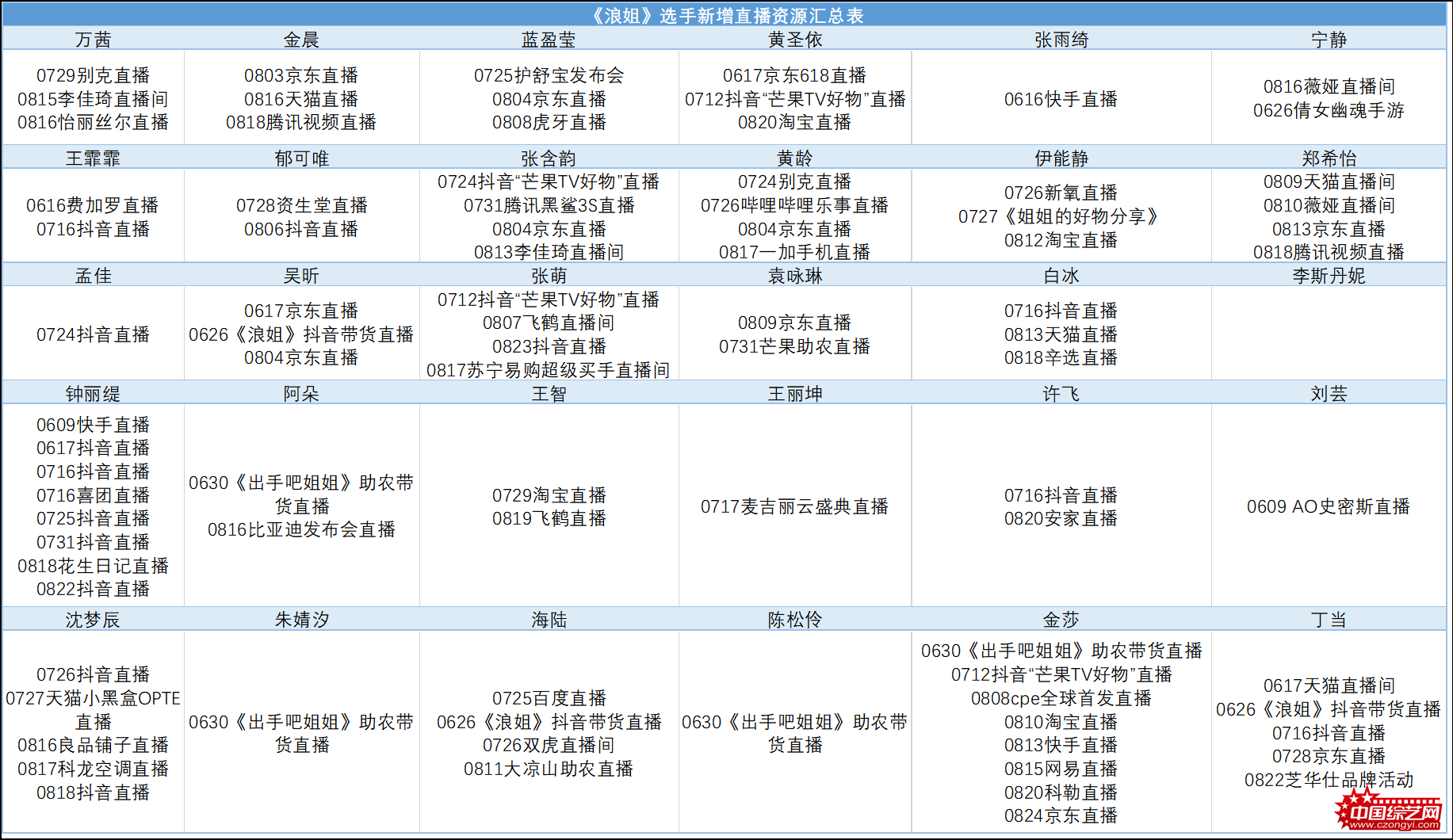Image resolution: width=1453 pixels, height=840 pixels.
Task: Click the 0803京东直播 entry
Action: 301,75
